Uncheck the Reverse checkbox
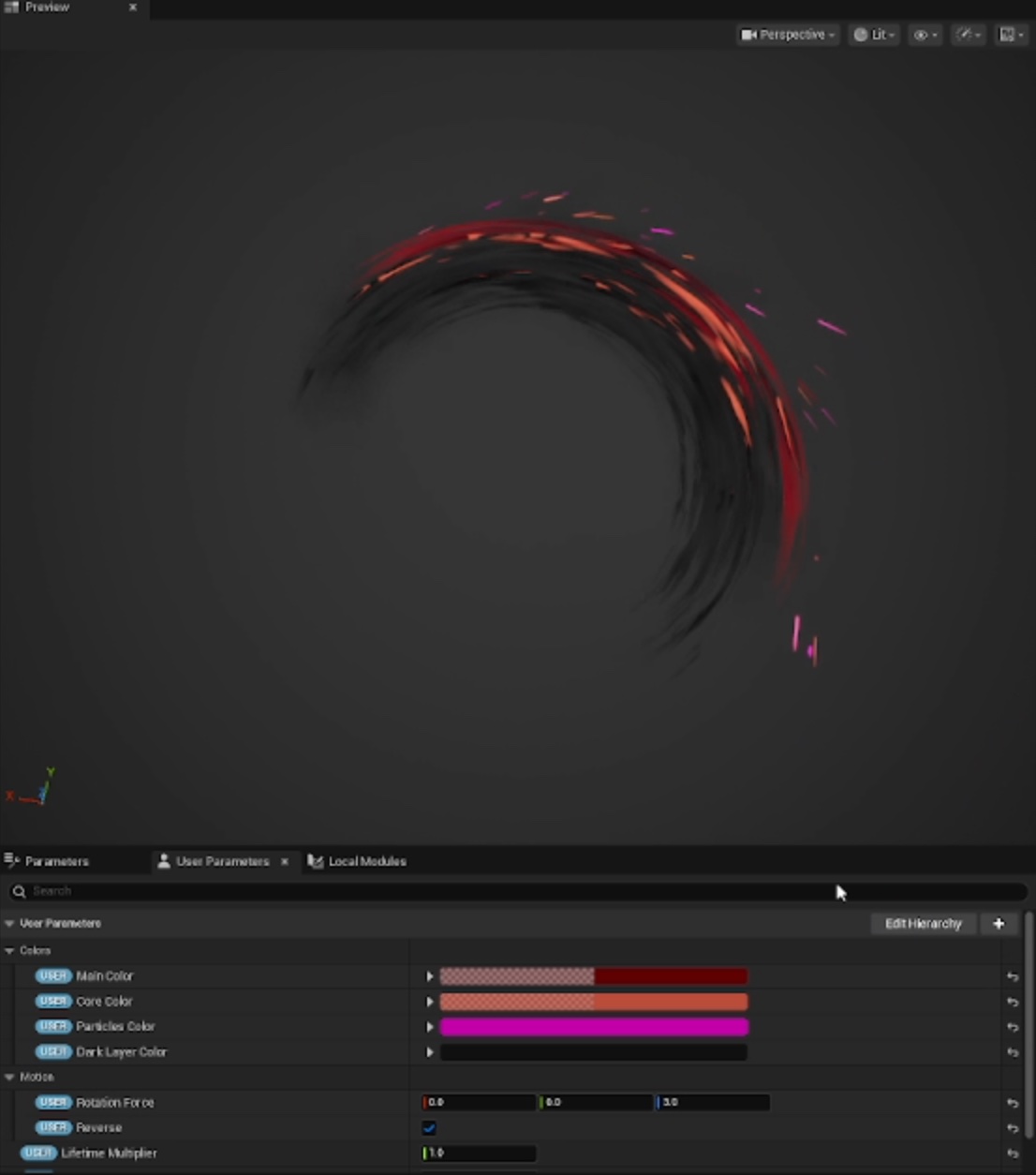Image resolution: width=1036 pixels, height=1175 pixels. click(429, 1128)
